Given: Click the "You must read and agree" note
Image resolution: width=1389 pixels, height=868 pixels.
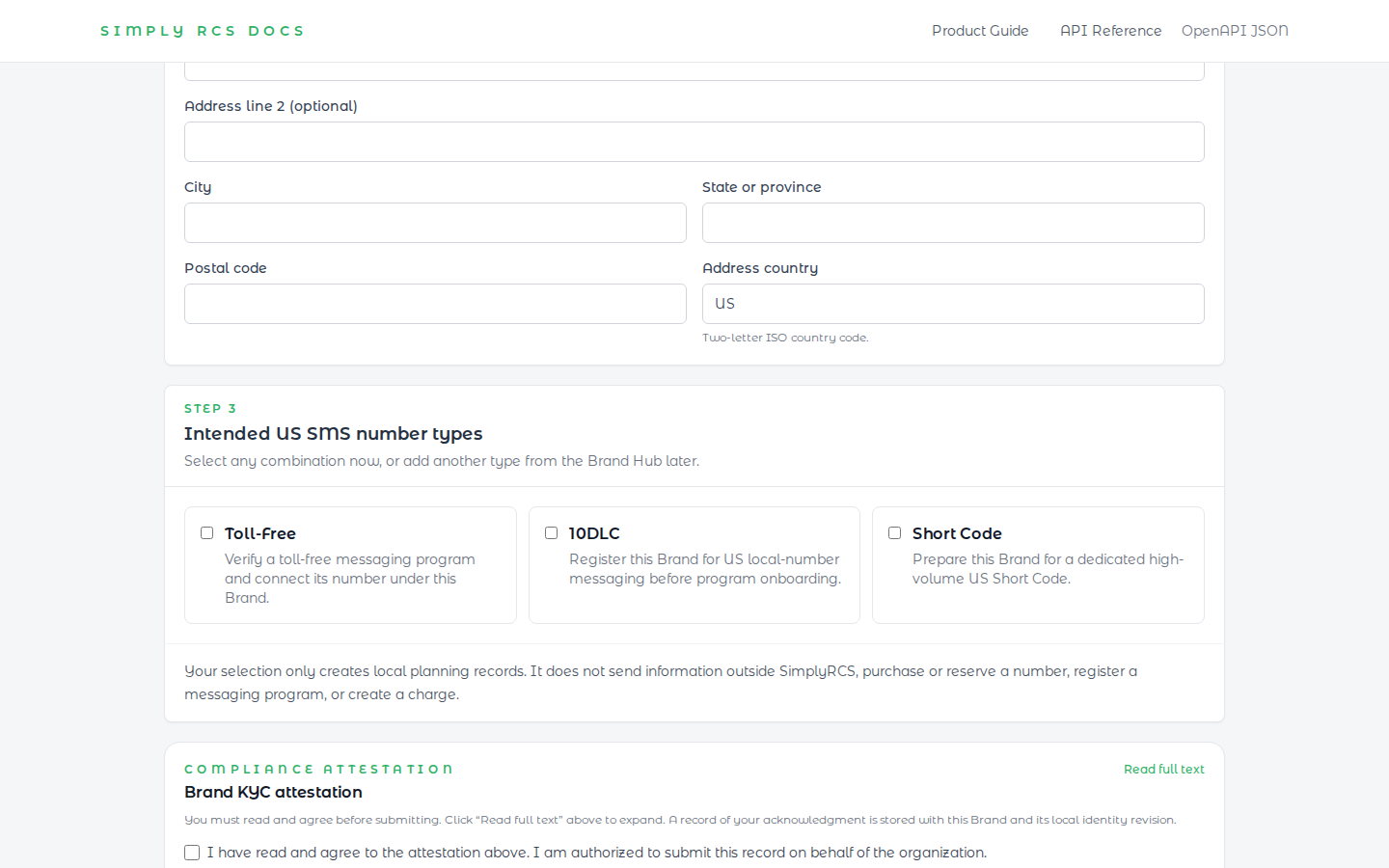Looking at the screenshot, I should [x=680, y=820].
